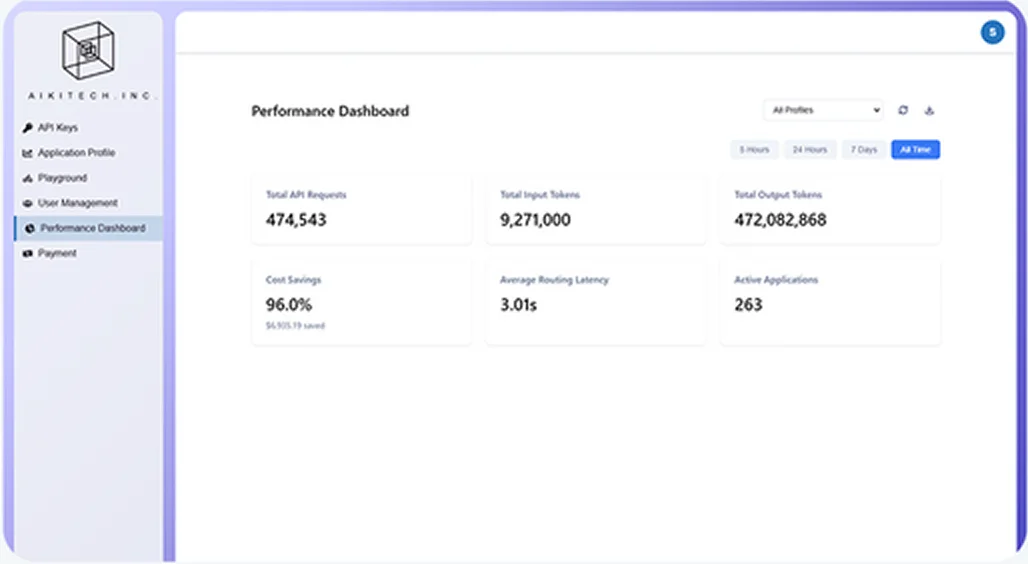Click the AikiTech cube logo
This screenshot has height=564, width=1028.
89,50
